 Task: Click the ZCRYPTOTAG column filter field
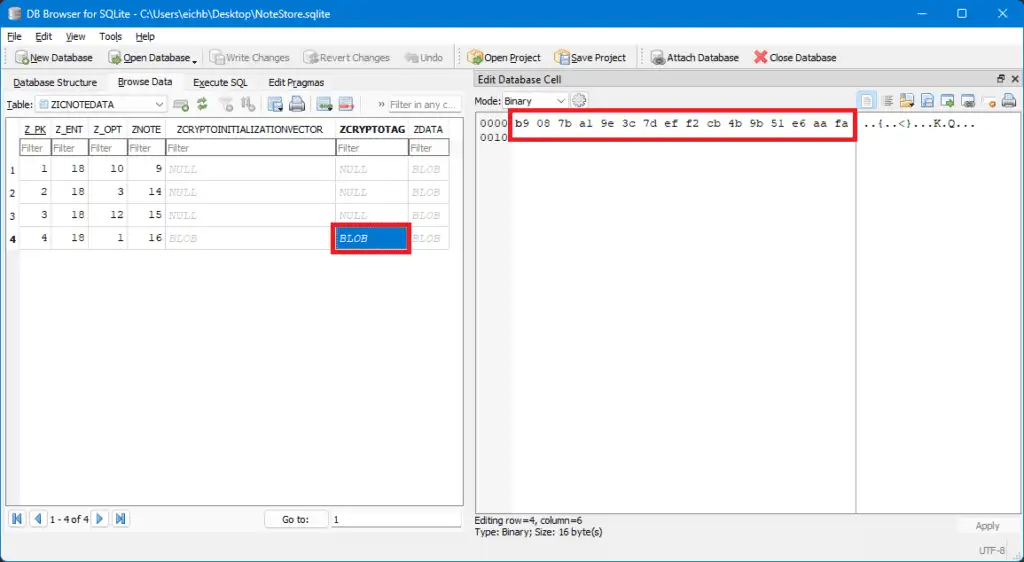372,148
